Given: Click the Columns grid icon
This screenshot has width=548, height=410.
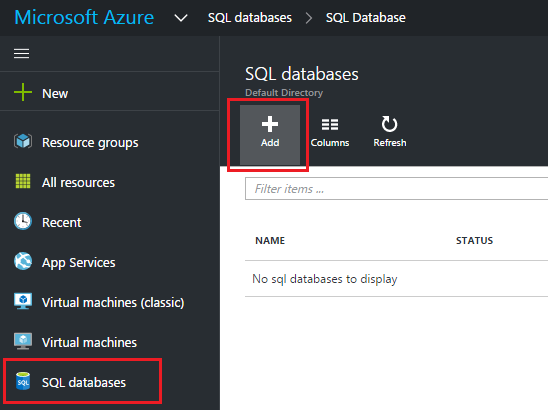Looking at the screenshot, I should coord(330,124).
